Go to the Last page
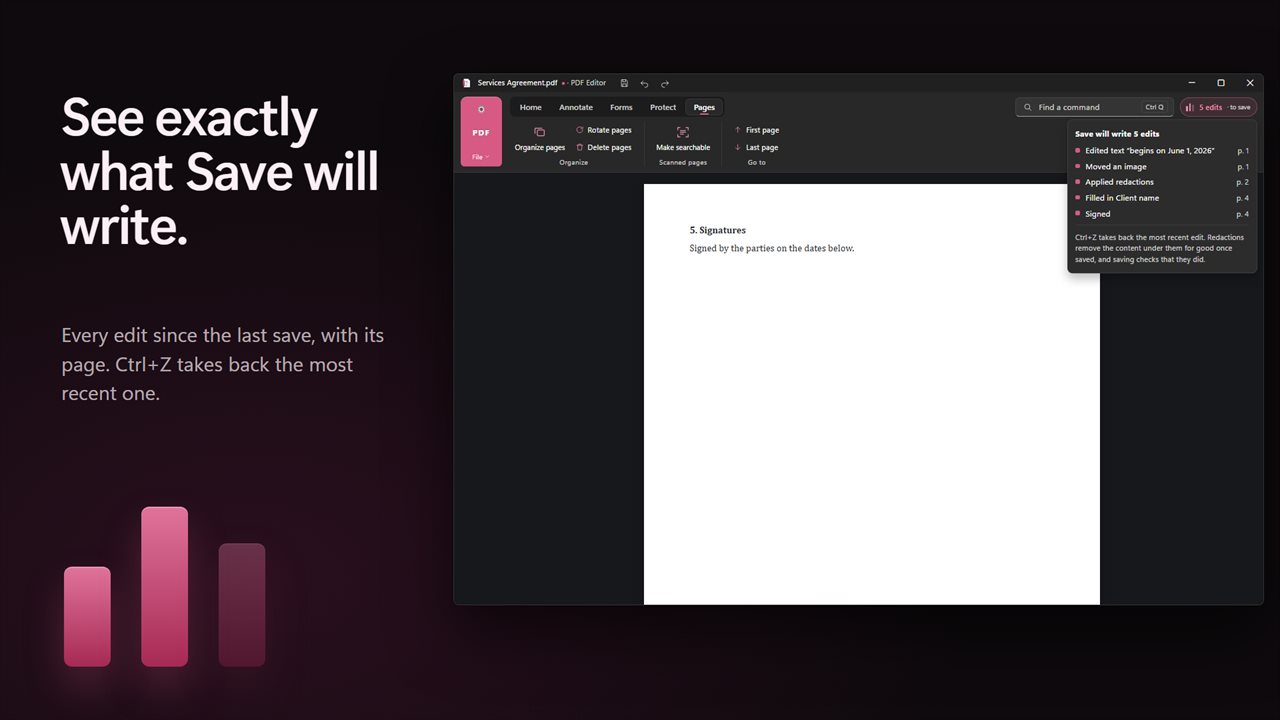Viewport: 1280px width, 720px height. (x=757, y=147)
